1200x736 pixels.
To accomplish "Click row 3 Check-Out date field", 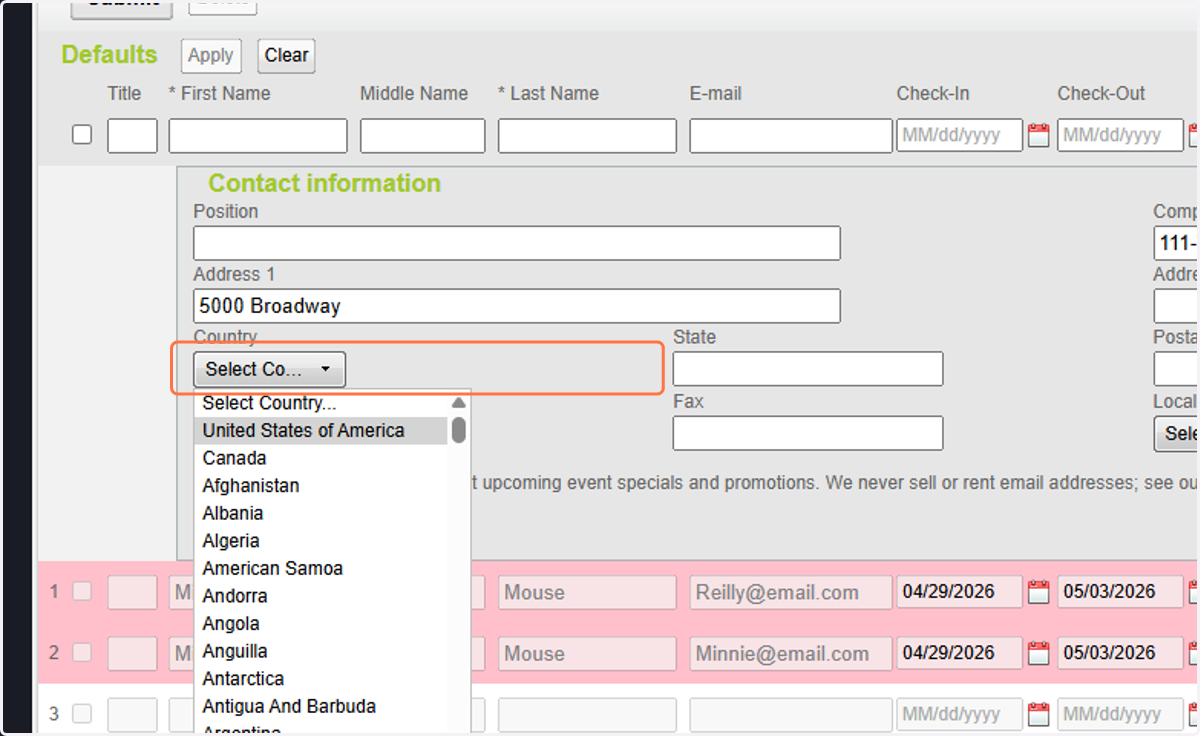I will [x=1121, y=714].
